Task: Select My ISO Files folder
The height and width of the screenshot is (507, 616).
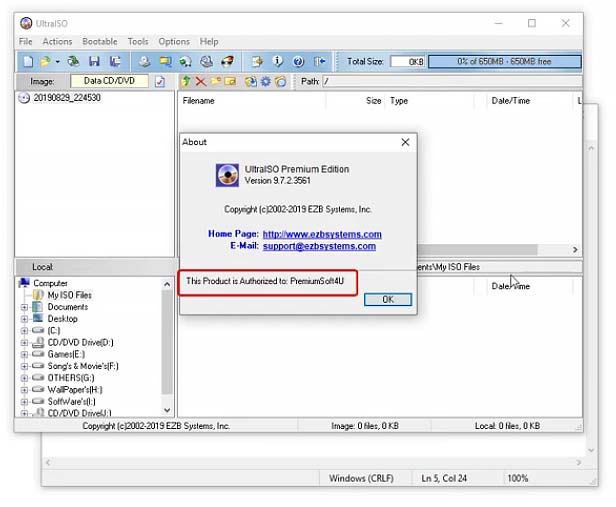Action: coord(70,295)
